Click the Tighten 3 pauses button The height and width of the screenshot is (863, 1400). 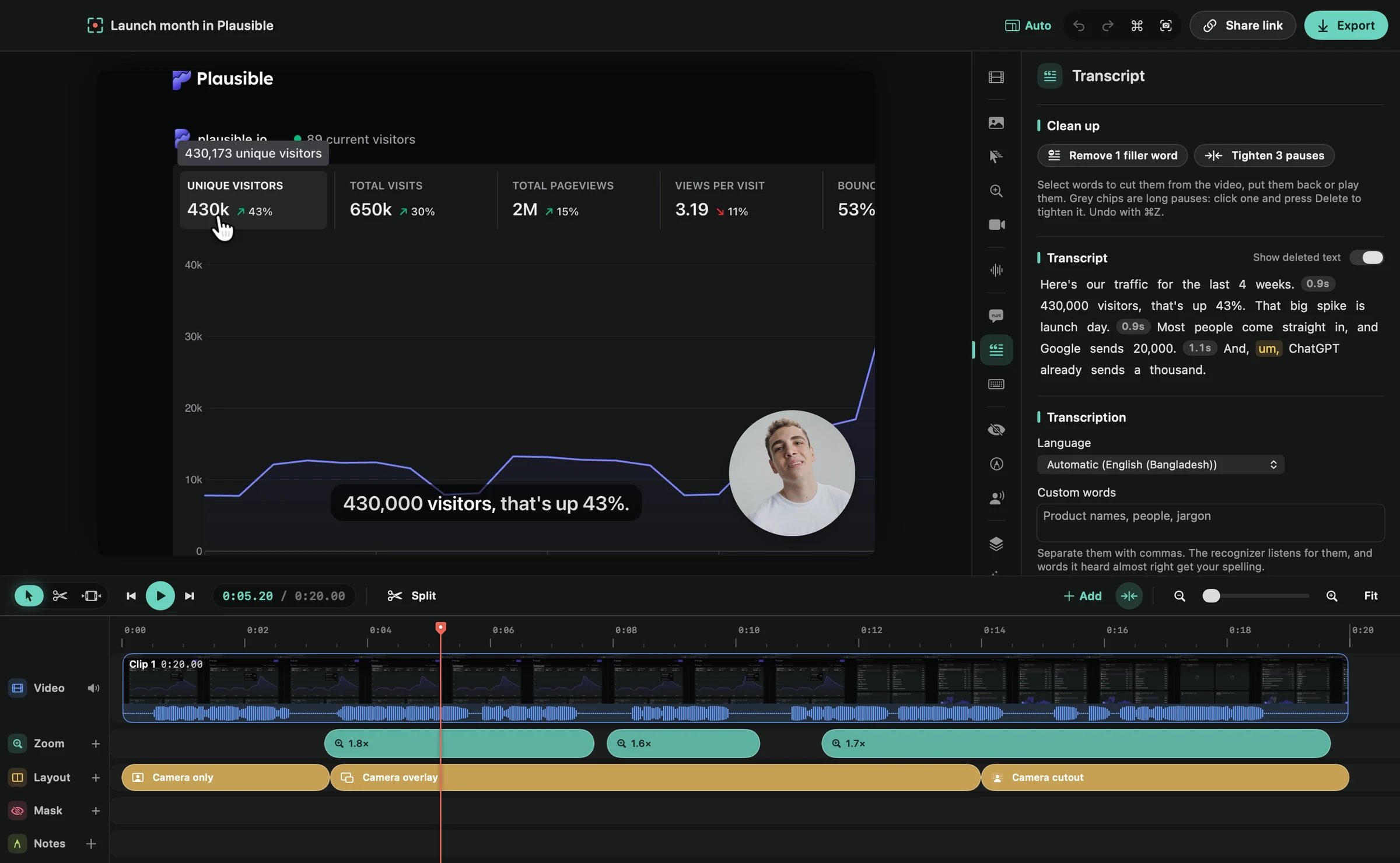tap(1264, 155)
